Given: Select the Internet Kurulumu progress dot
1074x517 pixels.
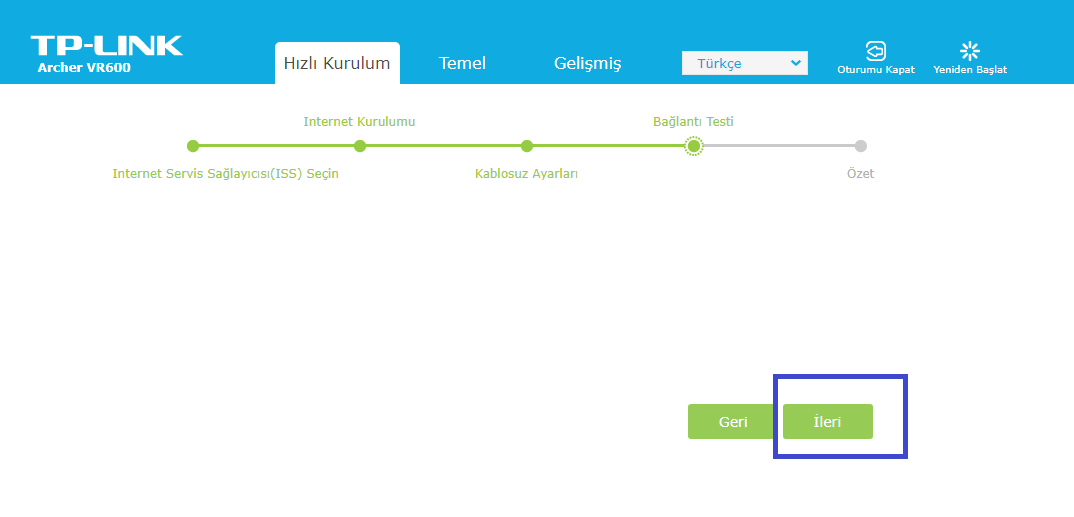Looking at the screenshot, I should 360,146.
